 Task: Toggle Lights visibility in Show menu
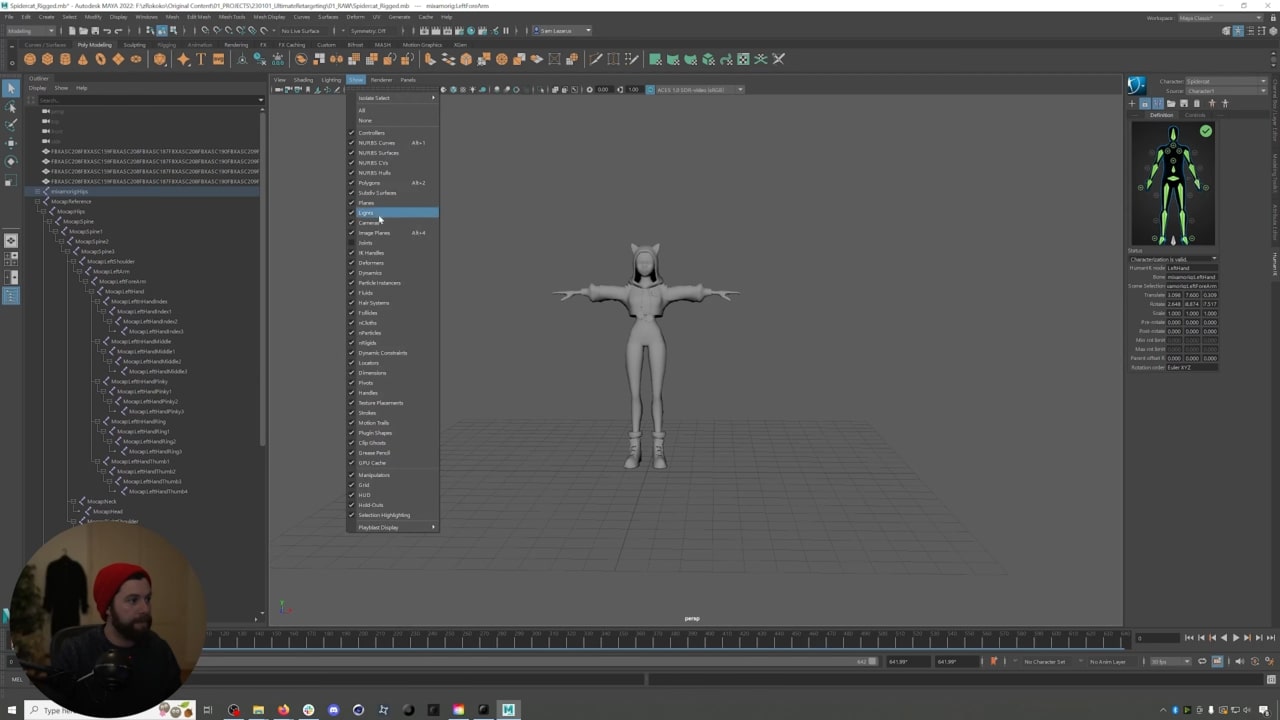367,213
